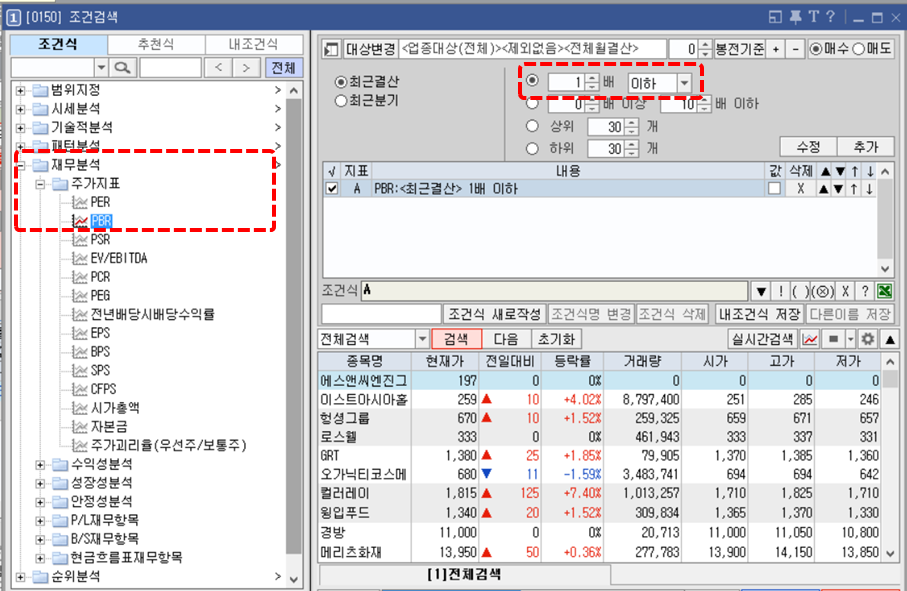The height and width of the screenshot is (591, 907).
Task: Click the X delete icon in condition row A
Action: click(801, 189)
